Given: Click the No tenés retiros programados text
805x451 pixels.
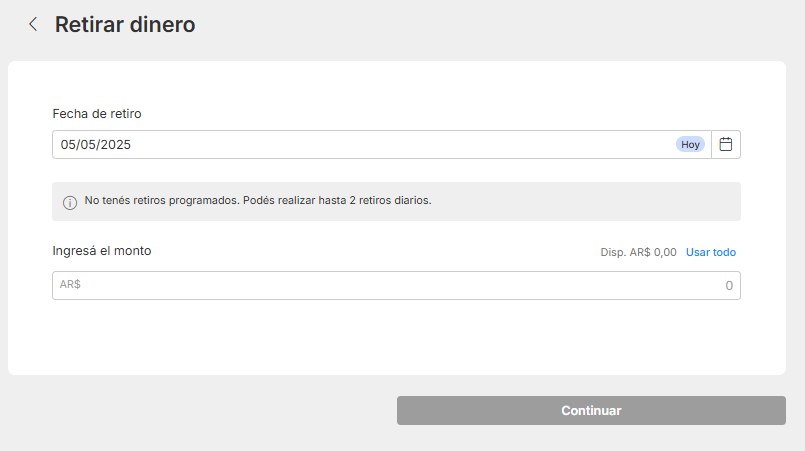Looking at the screenshot, I should click(x=162, y=200).
